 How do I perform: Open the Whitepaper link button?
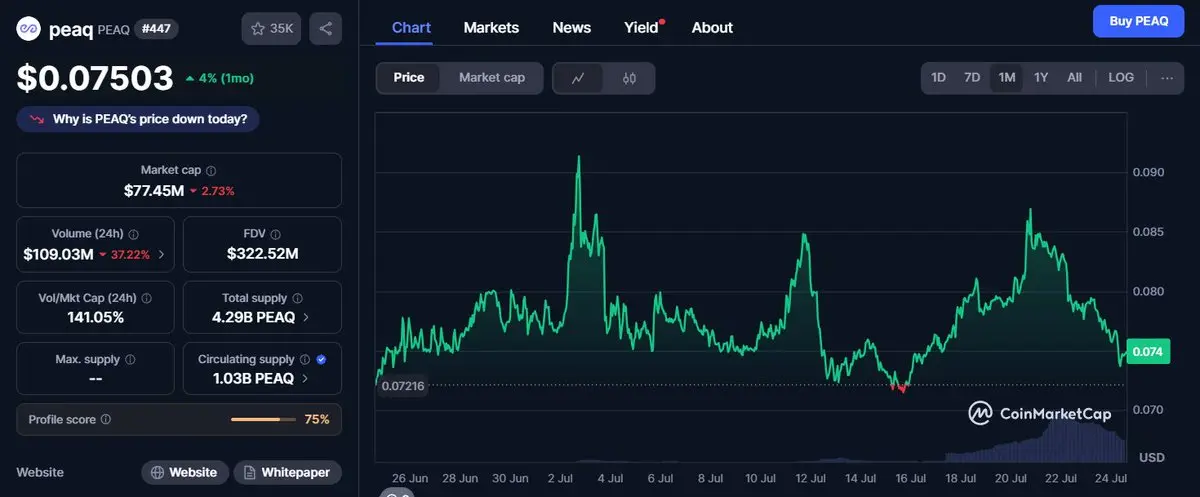point(288,472)
